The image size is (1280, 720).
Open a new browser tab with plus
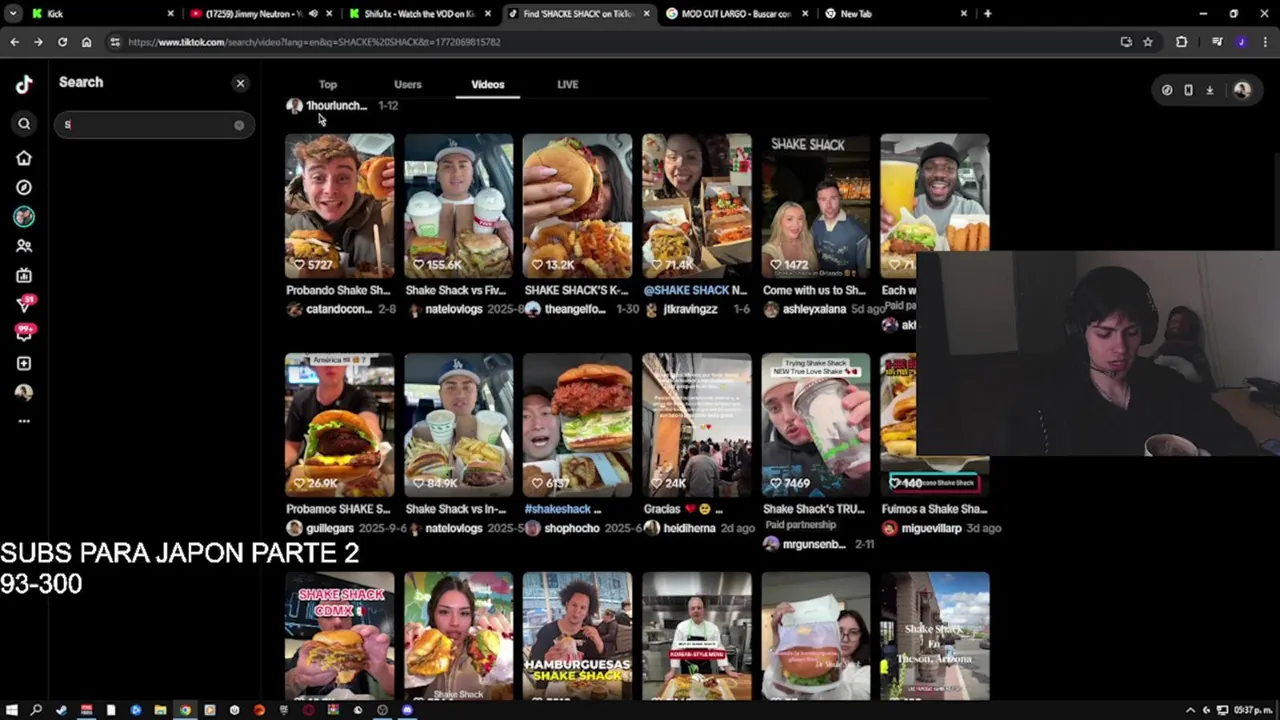[987, 14]
